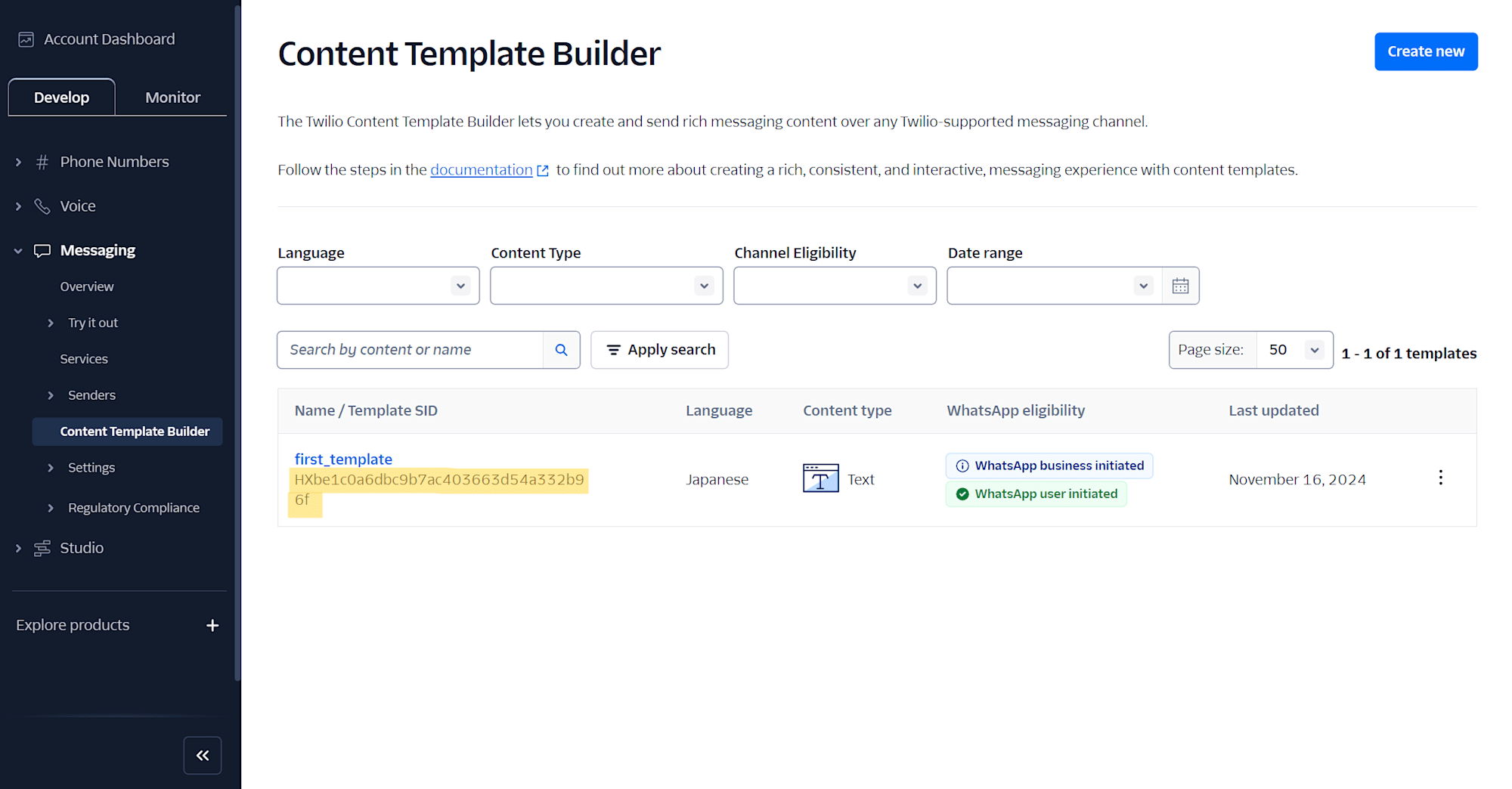Click Explore products label
1512x789 pixels.
pyautogui.click(x=73, y=626)
